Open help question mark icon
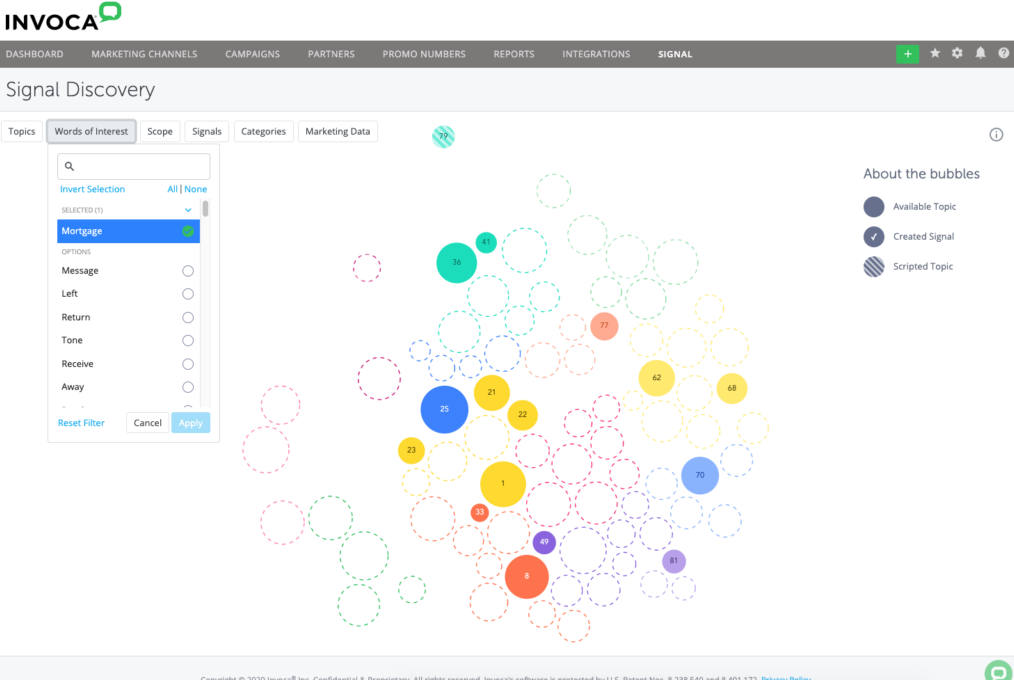 tap(1004, 53)
